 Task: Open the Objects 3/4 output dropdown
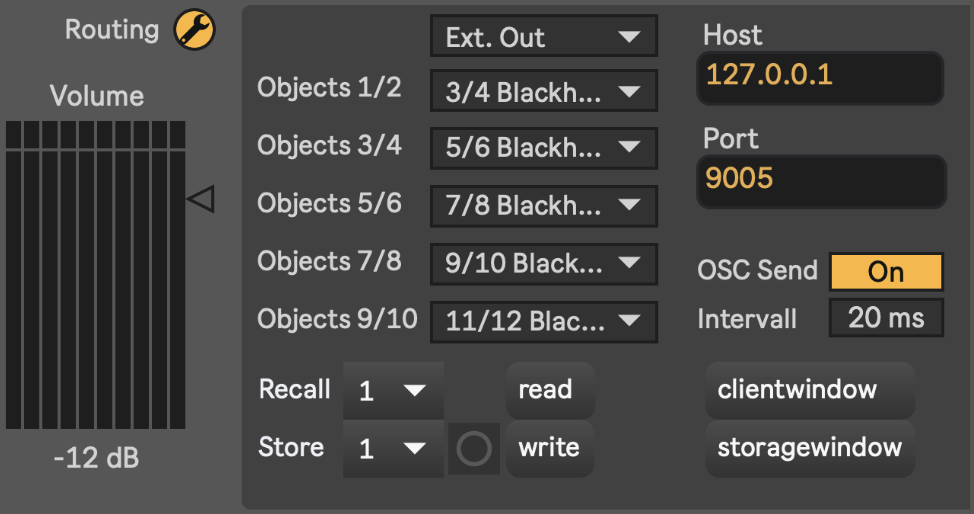(x=544, y=148)
